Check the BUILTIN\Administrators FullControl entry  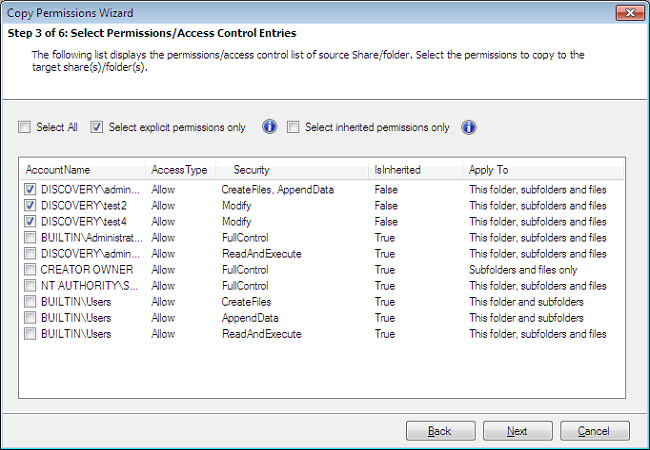[30, 237]
